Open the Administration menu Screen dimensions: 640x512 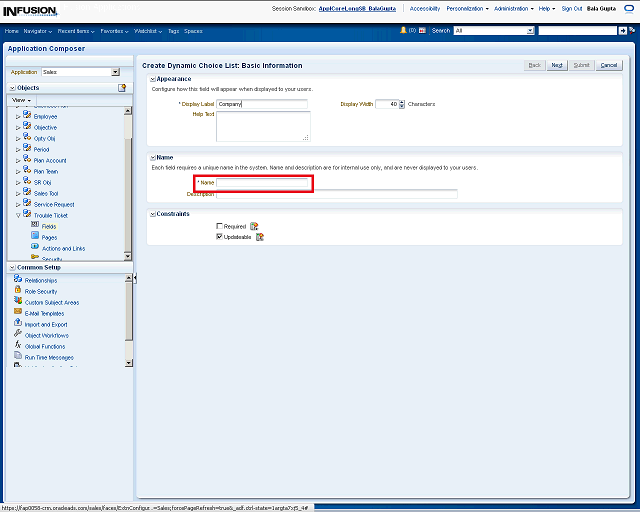514,8
